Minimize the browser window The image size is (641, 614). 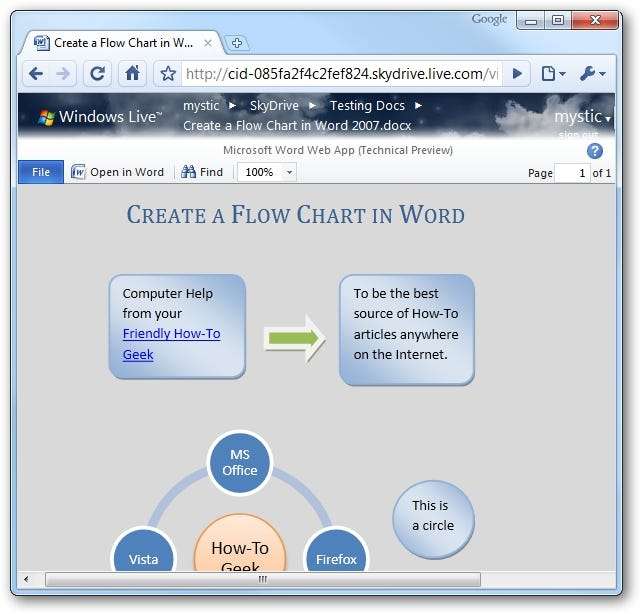531,20
